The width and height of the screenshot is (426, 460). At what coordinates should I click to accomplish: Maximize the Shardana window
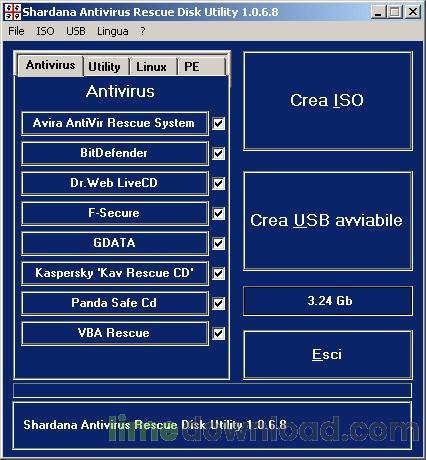tap(395, 12)
